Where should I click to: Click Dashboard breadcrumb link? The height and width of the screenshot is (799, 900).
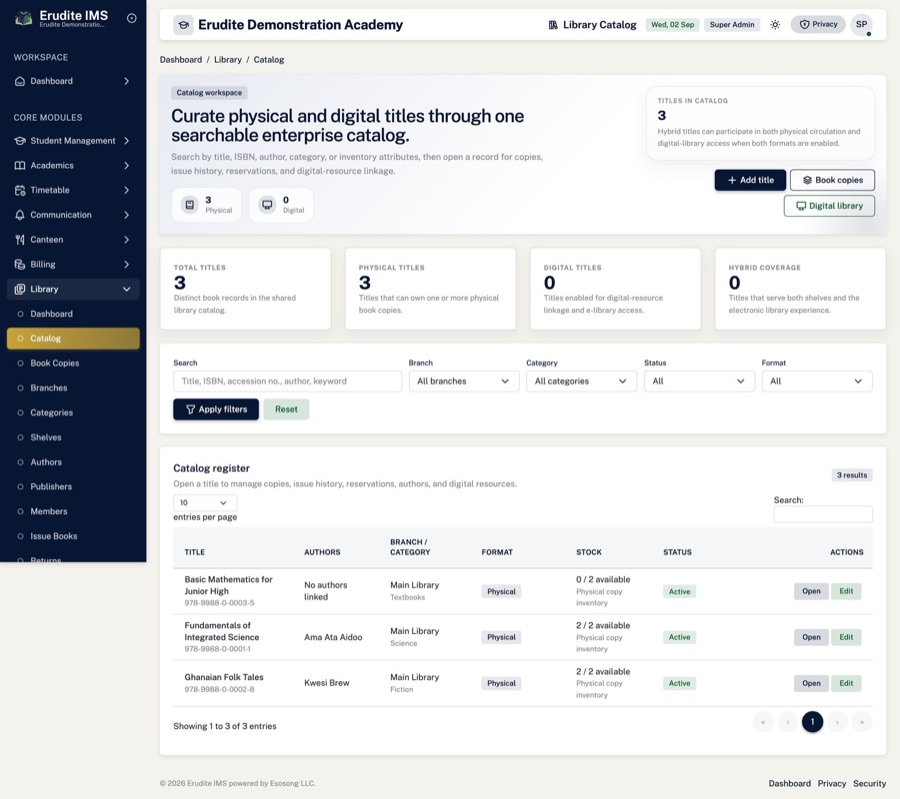pos(181,60)
